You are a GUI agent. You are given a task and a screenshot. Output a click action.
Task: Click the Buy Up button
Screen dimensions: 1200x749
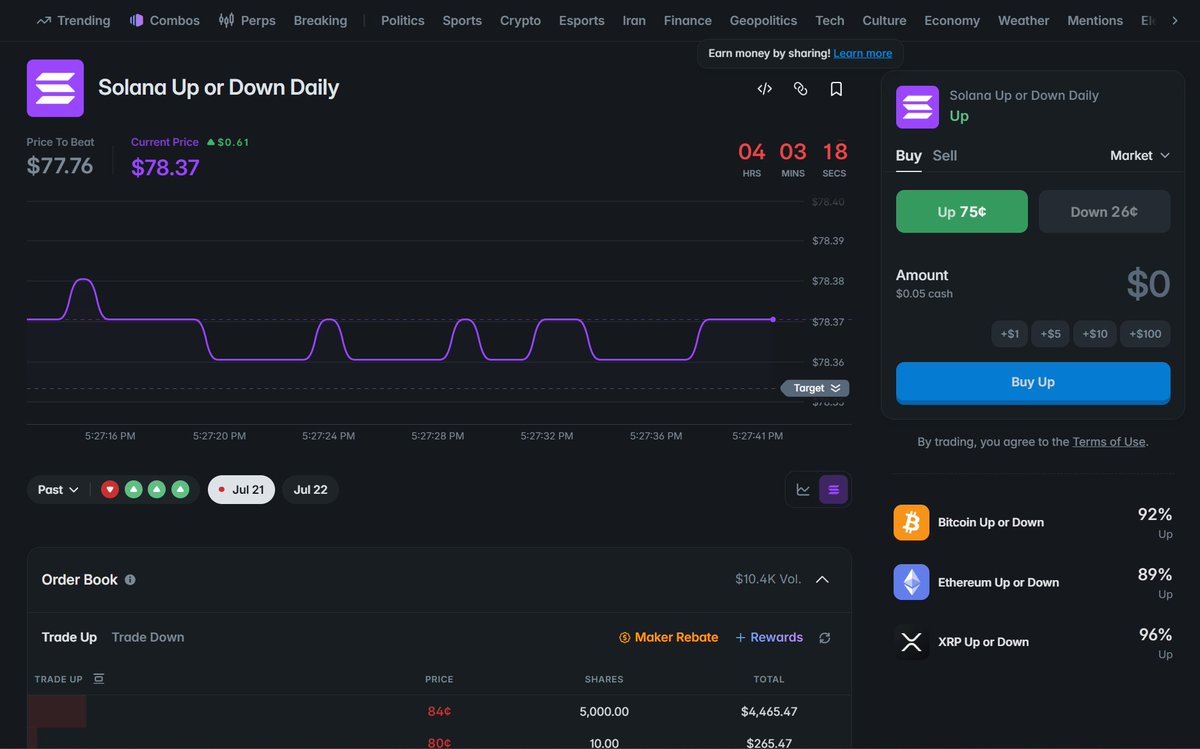[1033, 382]
